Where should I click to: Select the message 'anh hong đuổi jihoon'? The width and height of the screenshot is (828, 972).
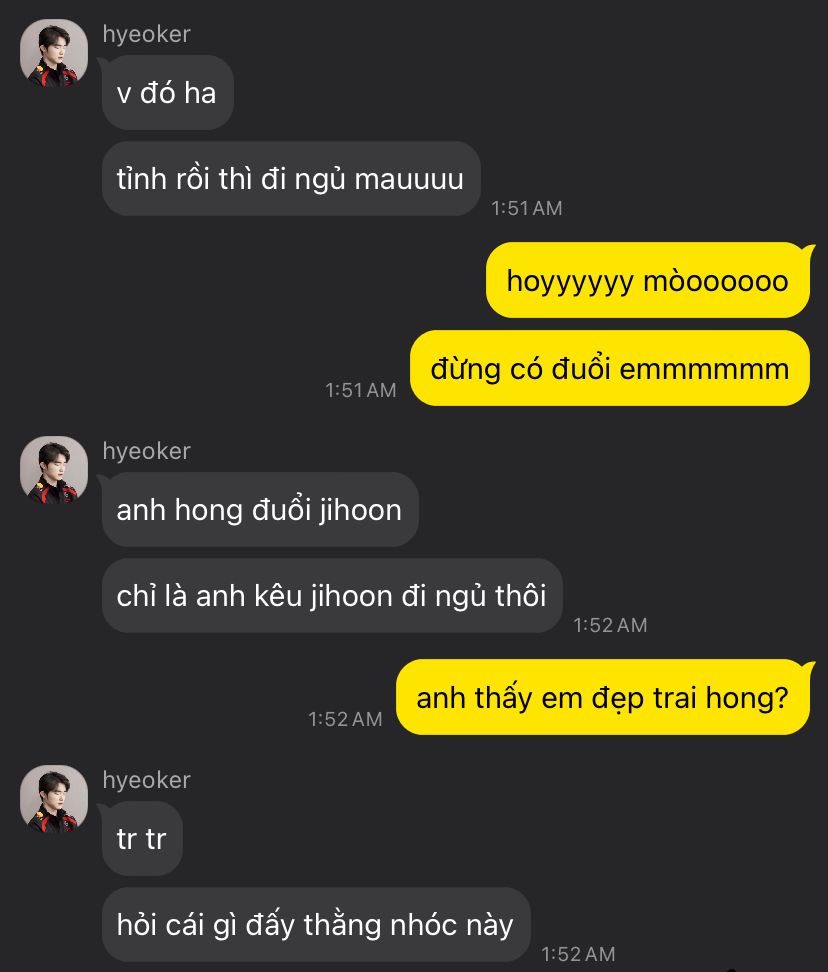tap(260, 510)
